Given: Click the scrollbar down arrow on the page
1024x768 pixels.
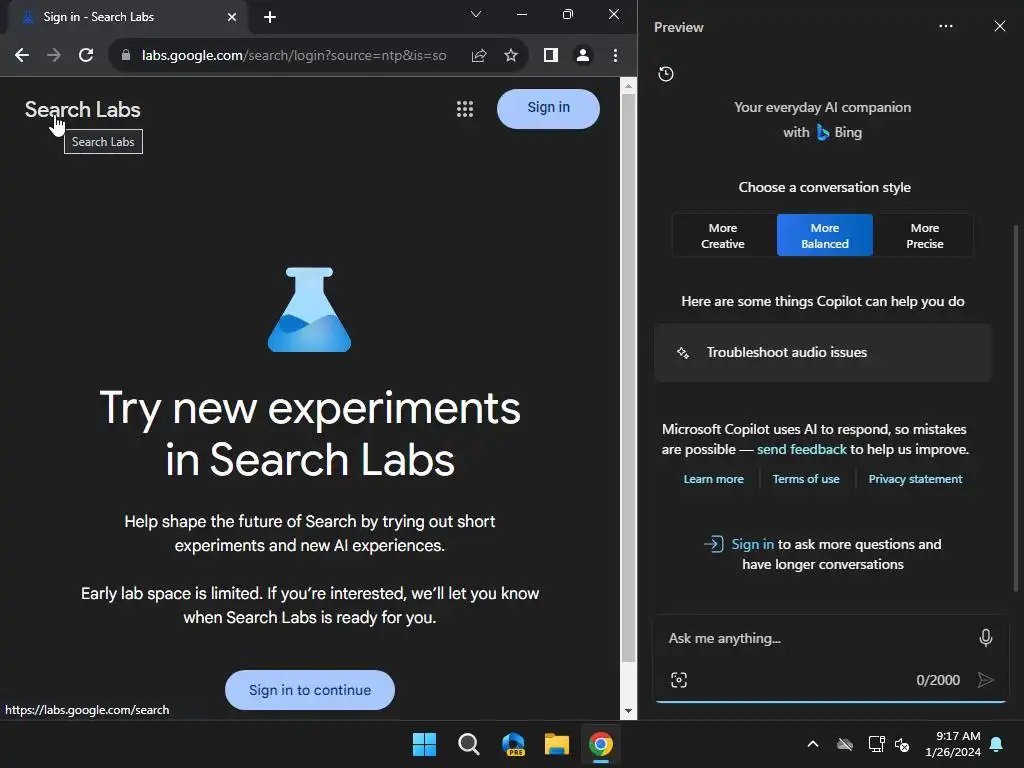Looking at the screenshot, I should [x=628, y=711].
